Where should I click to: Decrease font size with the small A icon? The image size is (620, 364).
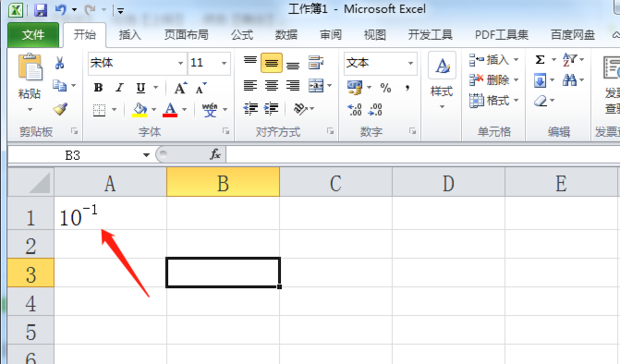coord(201,88)
